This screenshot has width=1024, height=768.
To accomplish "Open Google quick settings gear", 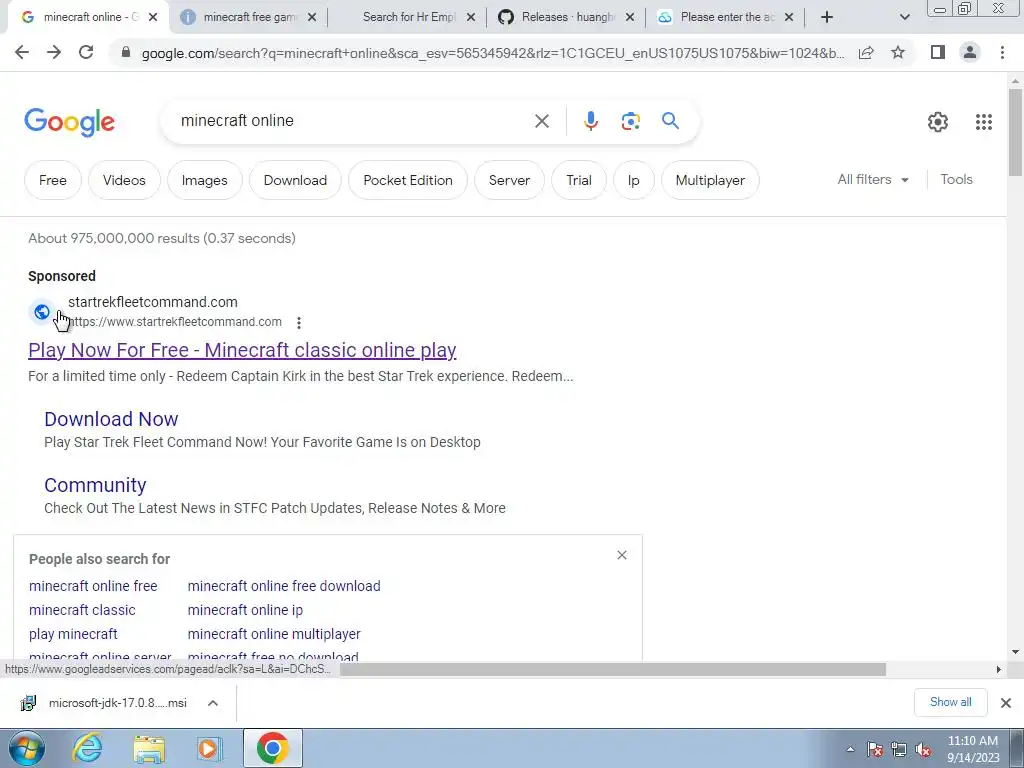I will click(938, 121).
